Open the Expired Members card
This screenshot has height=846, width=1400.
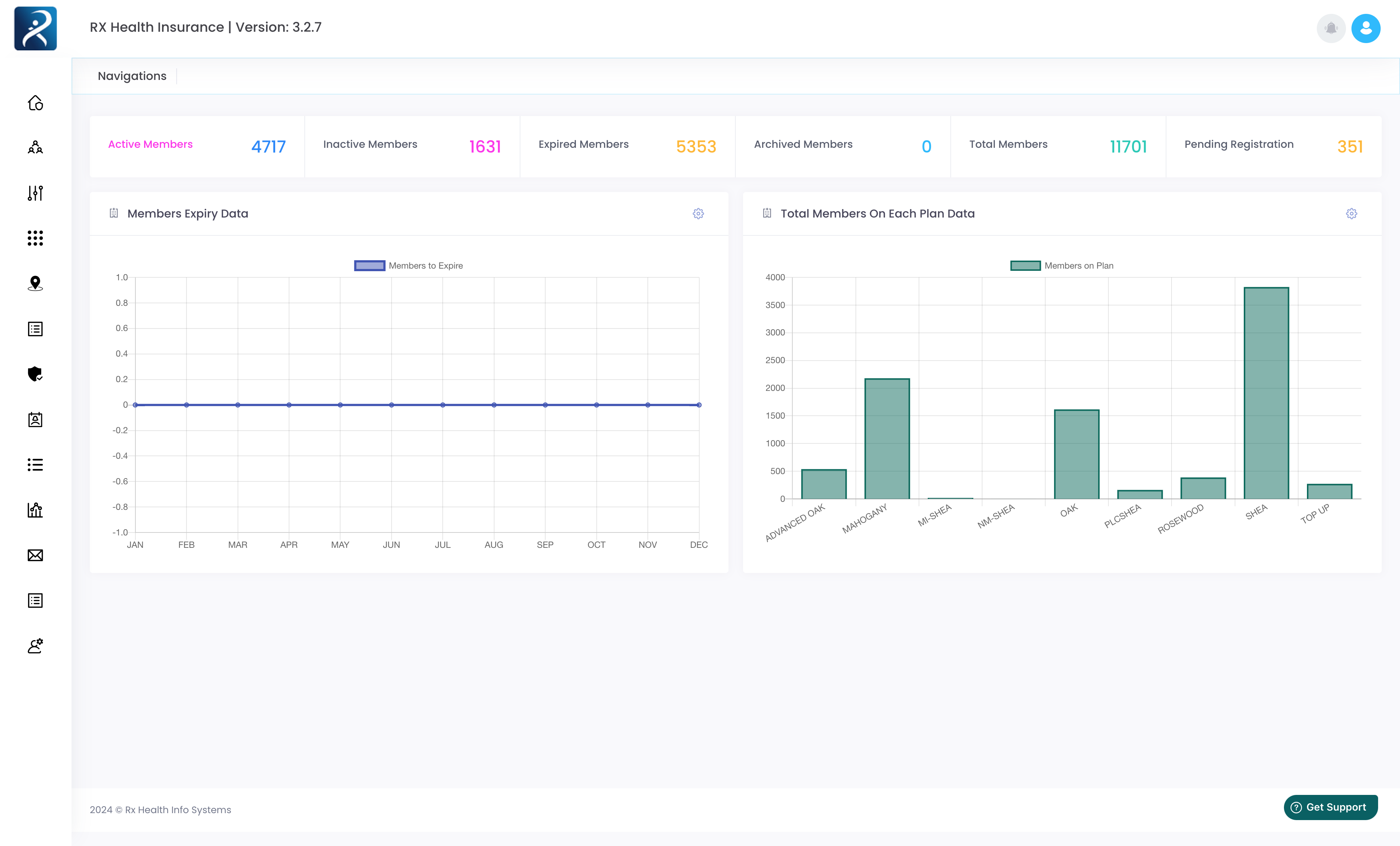[x=628, y=147]
